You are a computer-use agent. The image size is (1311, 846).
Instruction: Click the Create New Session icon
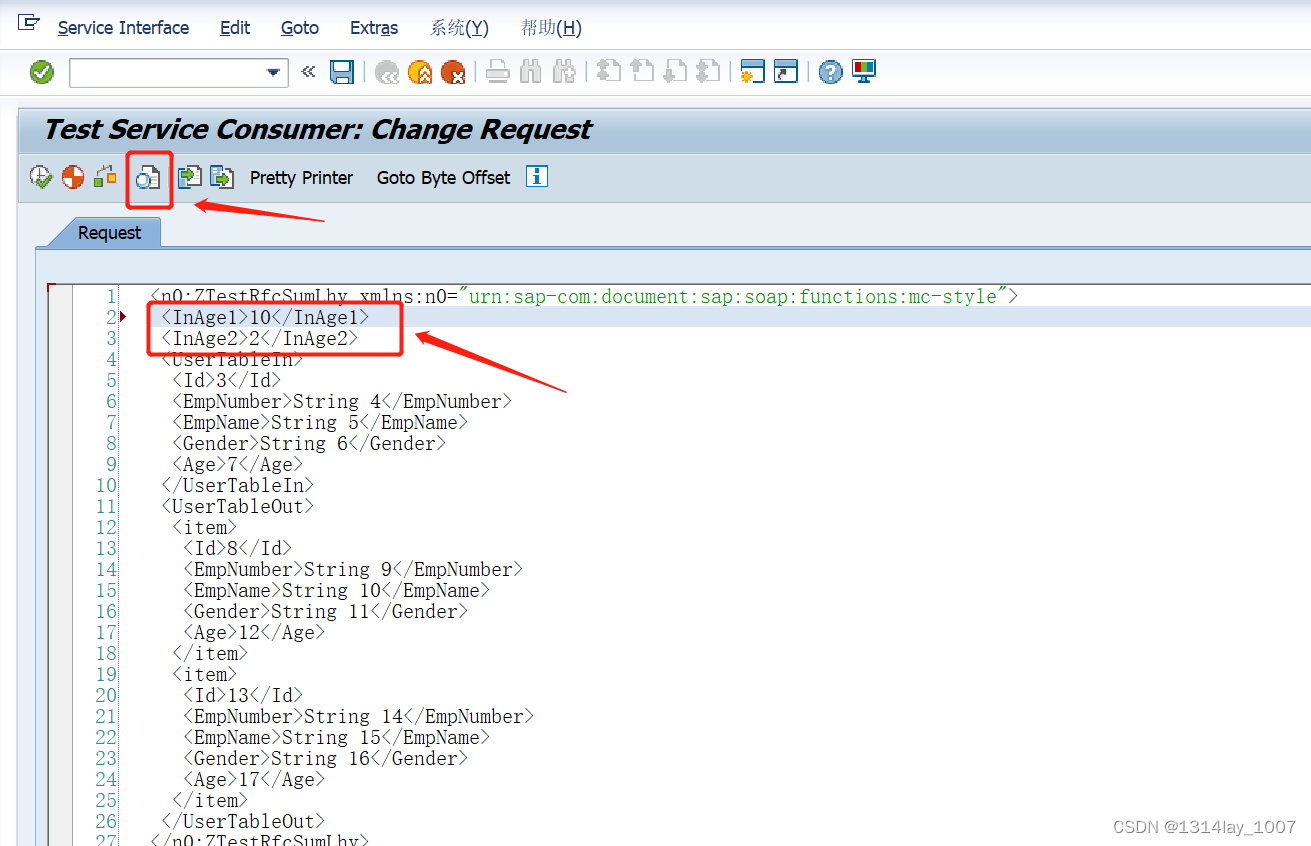click(752, 72)
